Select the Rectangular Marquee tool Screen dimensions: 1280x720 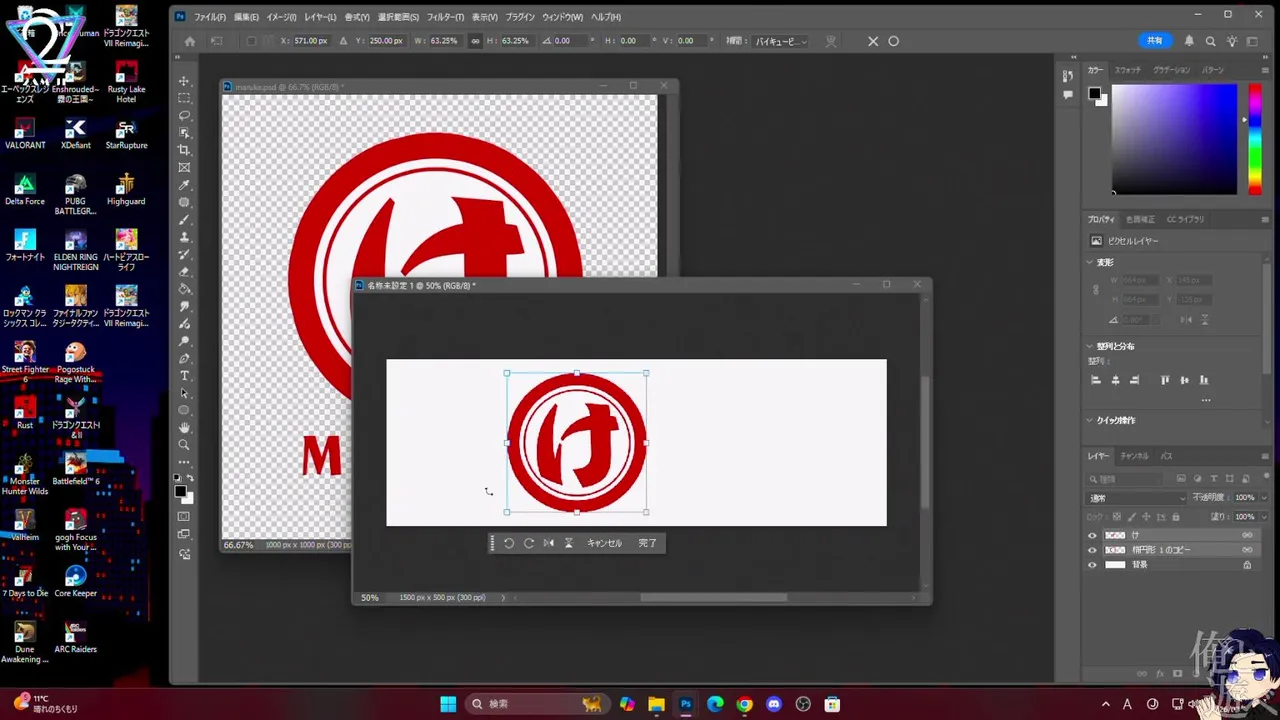coord(184,98)
